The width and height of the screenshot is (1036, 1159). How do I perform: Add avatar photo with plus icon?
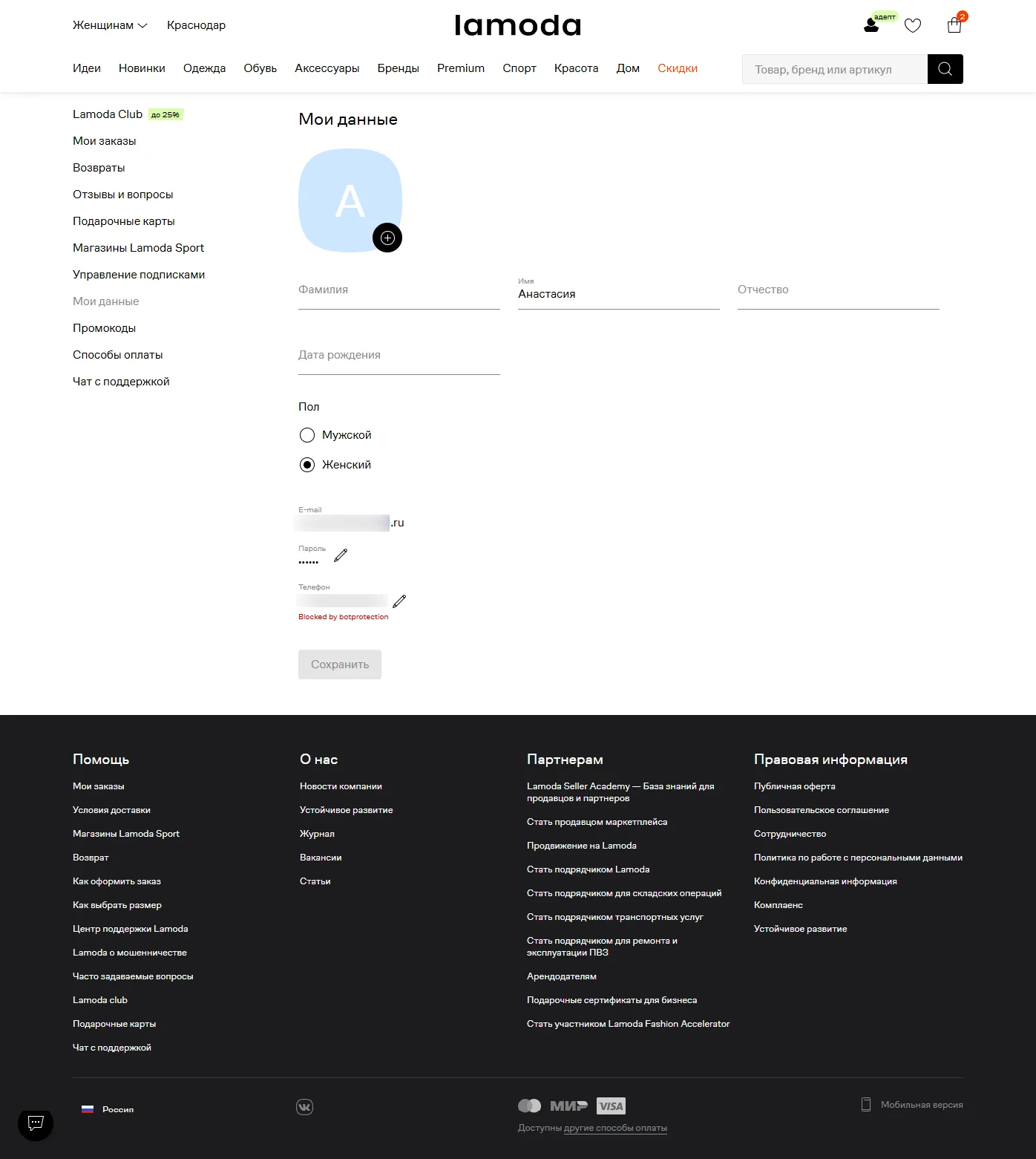(387, 238)
